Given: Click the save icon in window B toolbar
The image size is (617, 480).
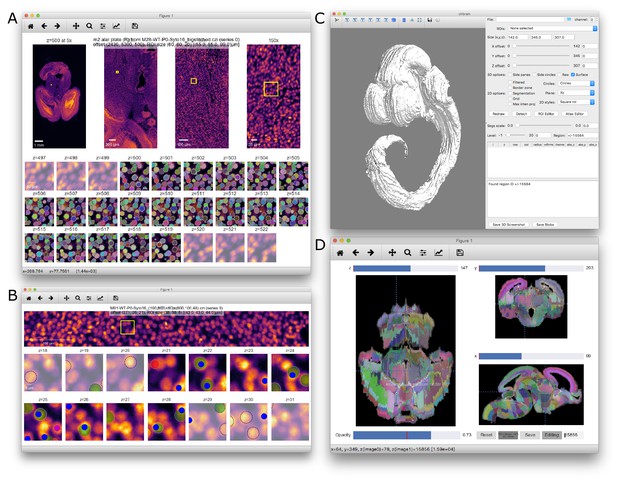Looking at the screenshot, I should point(116,298).
